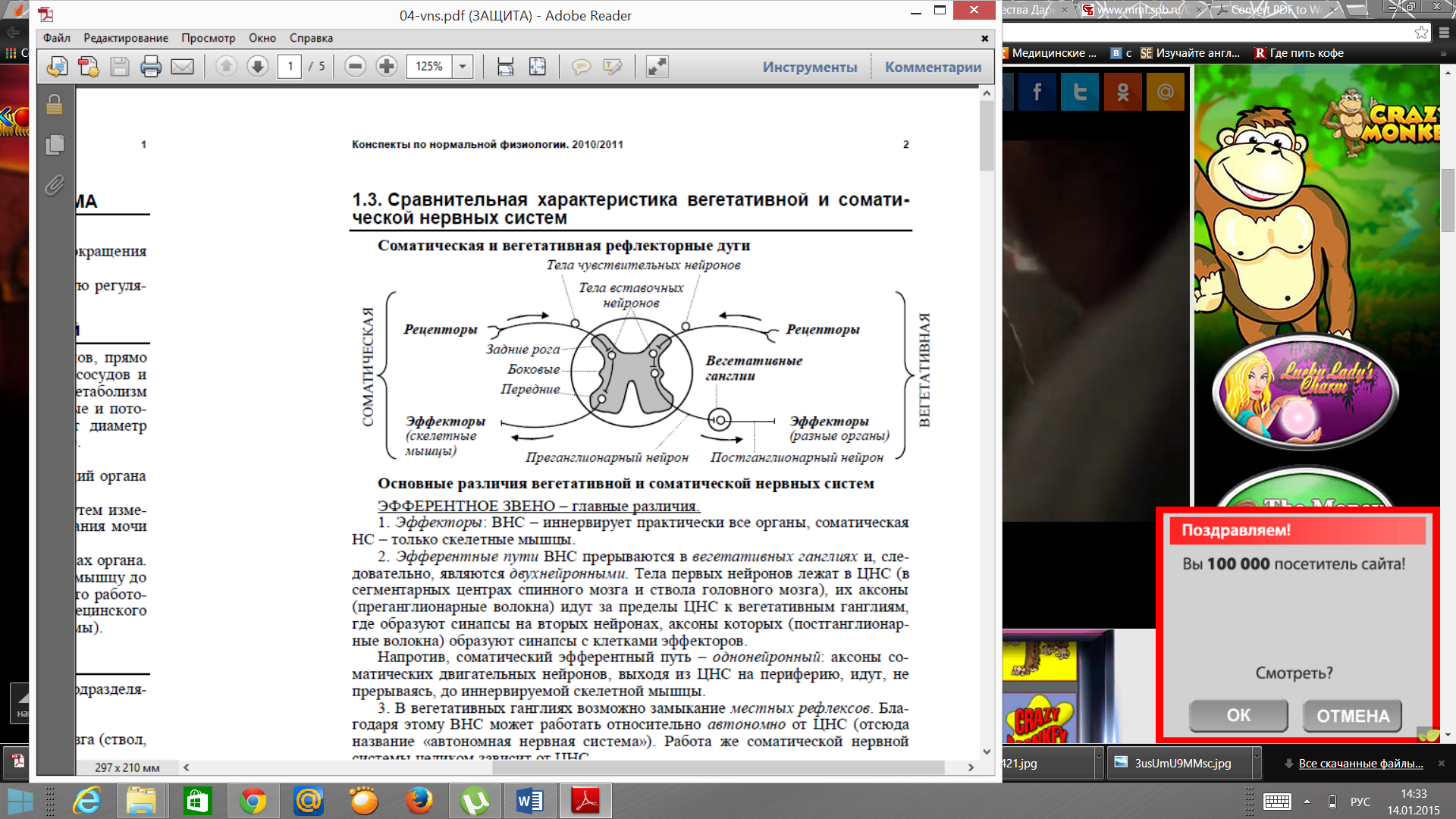
Task: Select the highlight text tool icon
Action: pos(613,67)
